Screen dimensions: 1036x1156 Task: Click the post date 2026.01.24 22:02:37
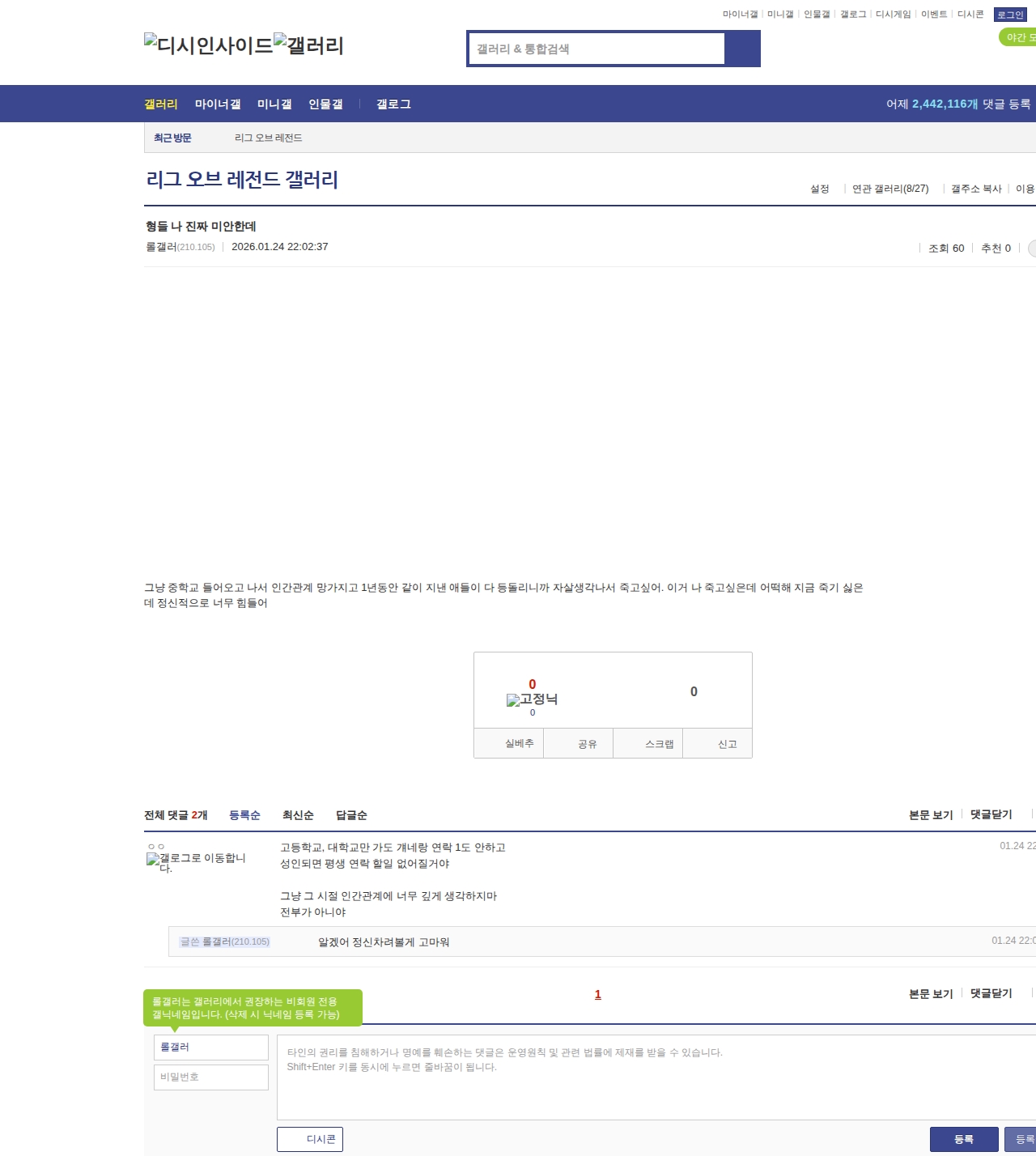[280, 247]
